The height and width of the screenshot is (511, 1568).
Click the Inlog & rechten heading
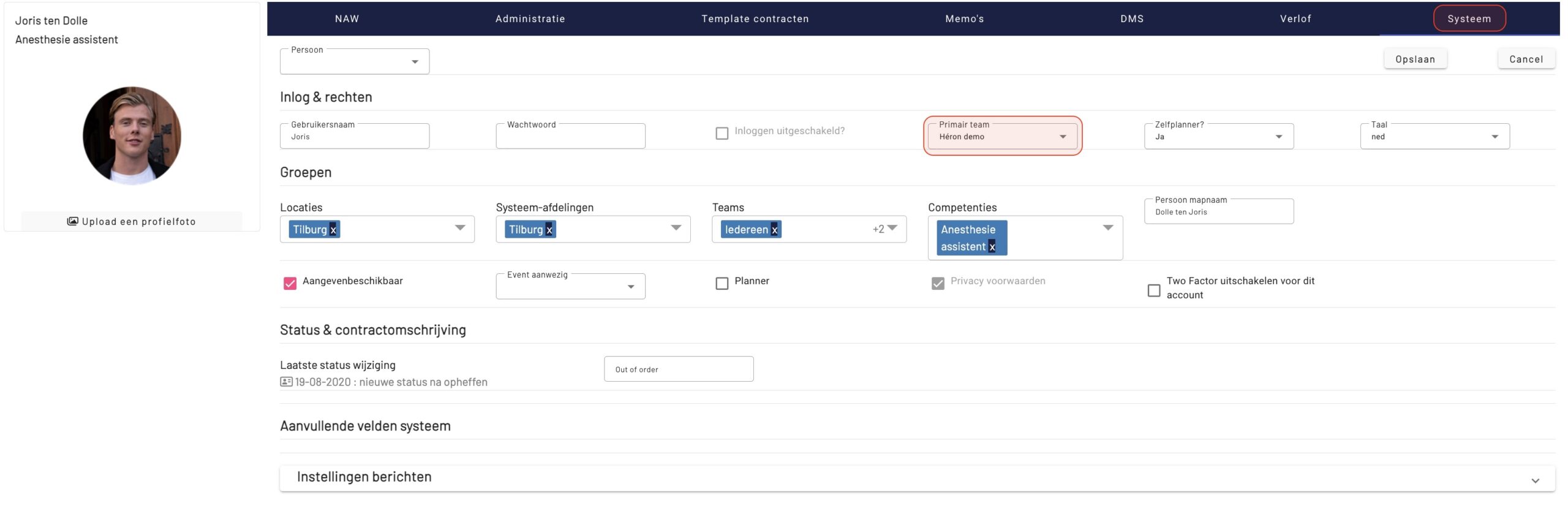click(326, 97)
